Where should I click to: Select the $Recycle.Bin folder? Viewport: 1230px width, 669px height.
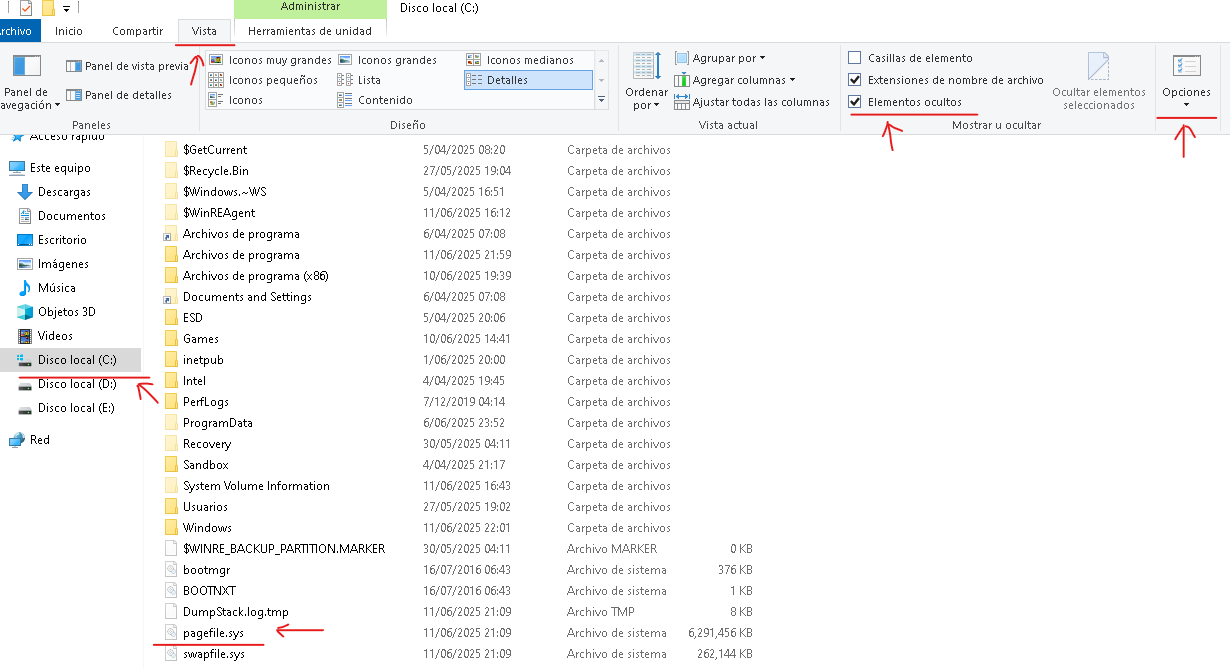[x=216, y=171]
